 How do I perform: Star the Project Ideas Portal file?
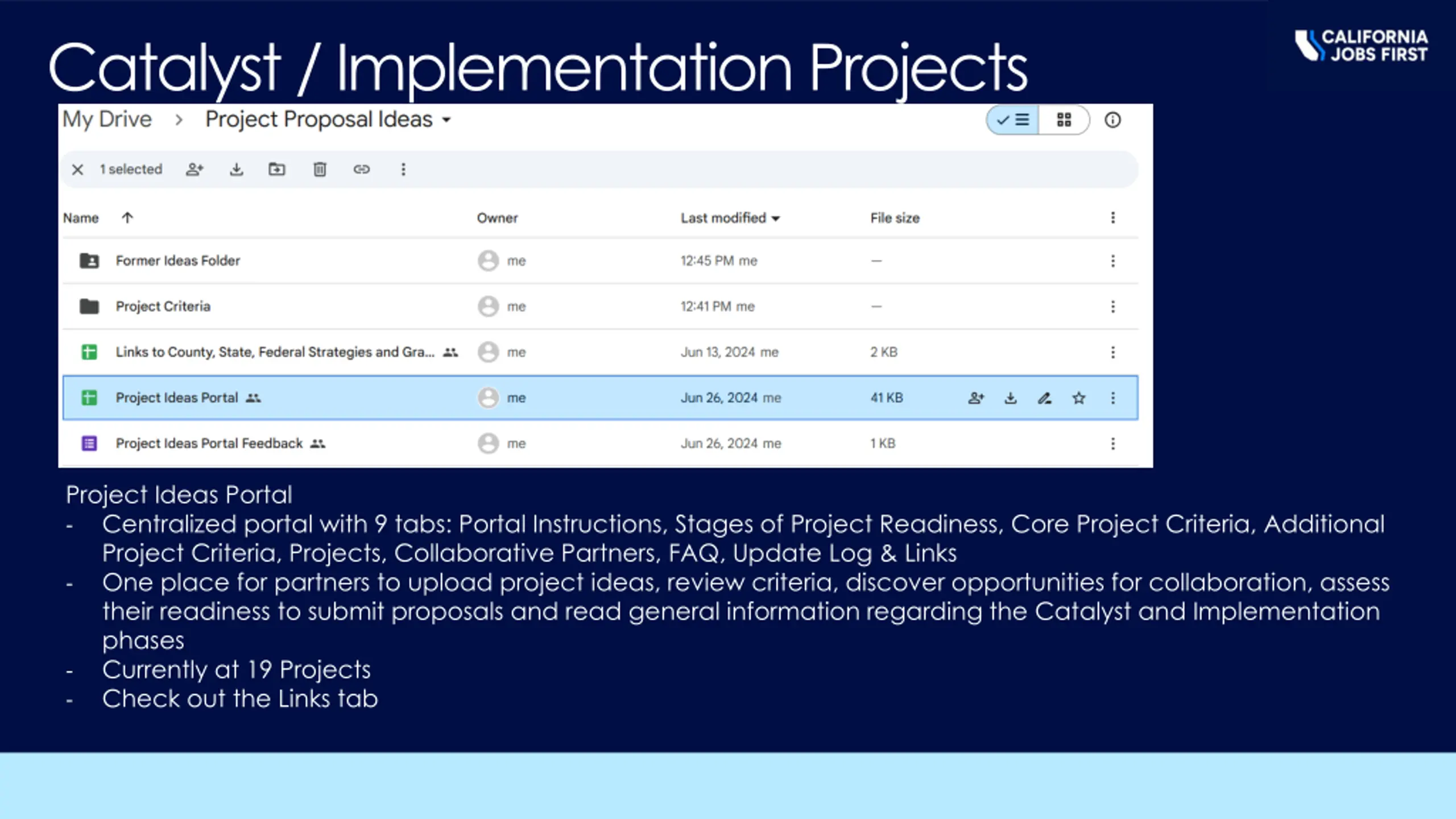coord(1078,398)
